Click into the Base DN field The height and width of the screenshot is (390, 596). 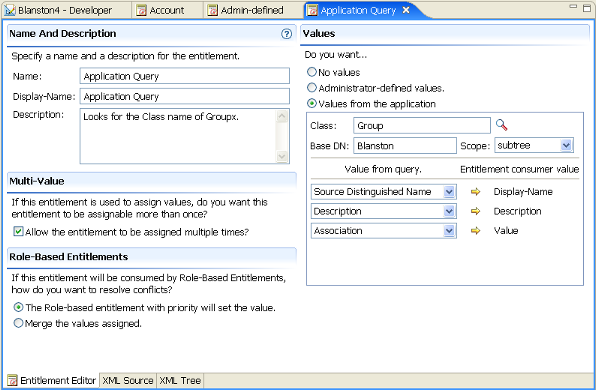(x=405, y=146)
